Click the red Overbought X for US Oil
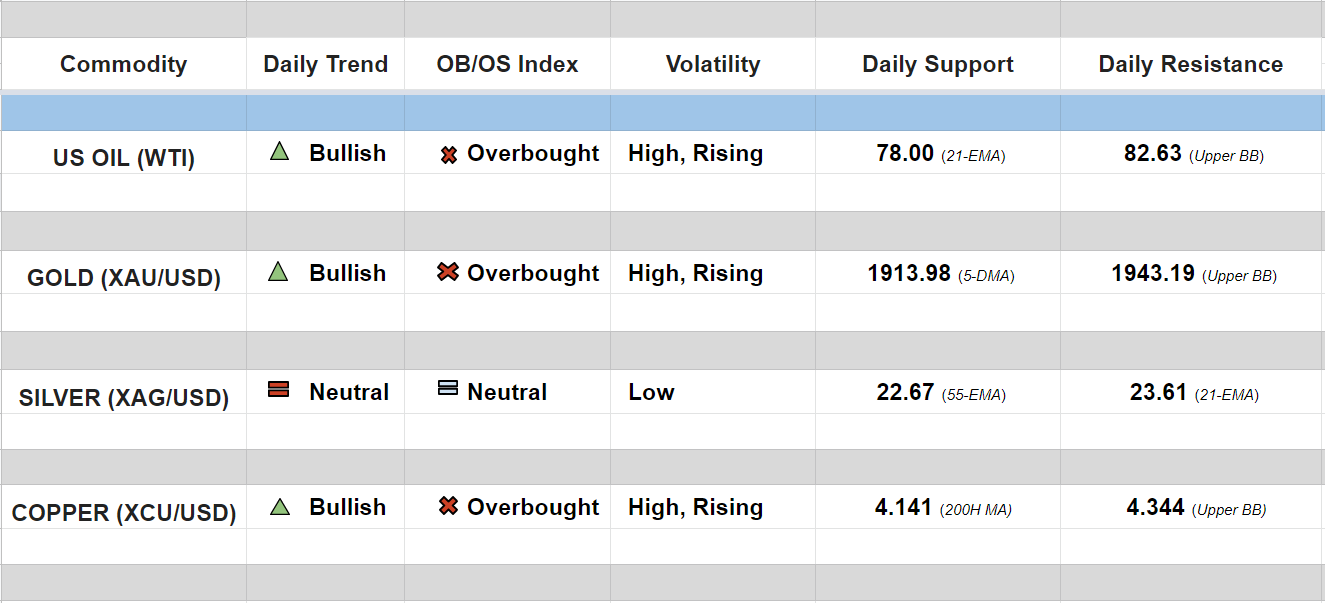 [x=449, y=155]
